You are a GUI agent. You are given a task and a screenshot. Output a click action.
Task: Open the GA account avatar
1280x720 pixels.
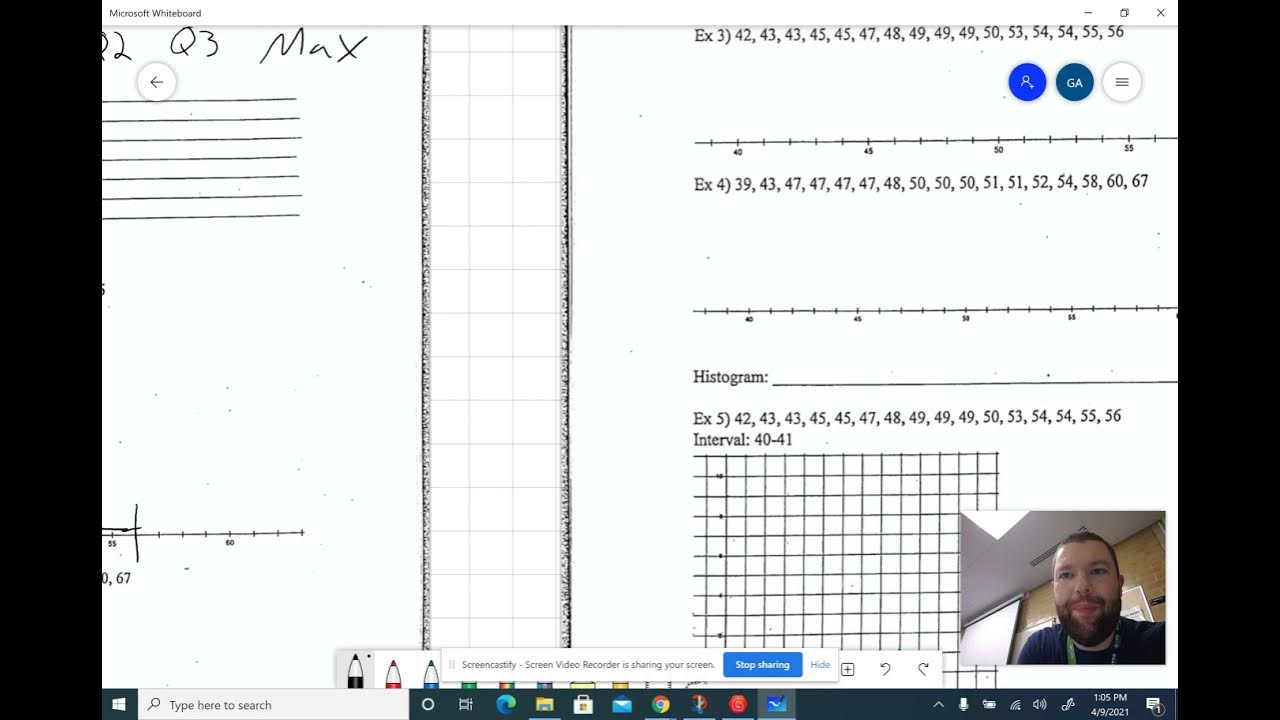tap(1074, 82)
